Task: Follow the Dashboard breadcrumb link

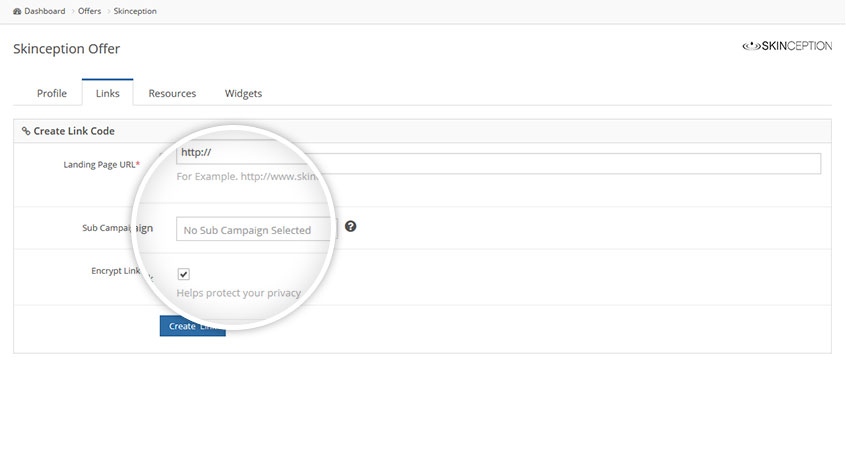Action: click(x=45, y=11)
